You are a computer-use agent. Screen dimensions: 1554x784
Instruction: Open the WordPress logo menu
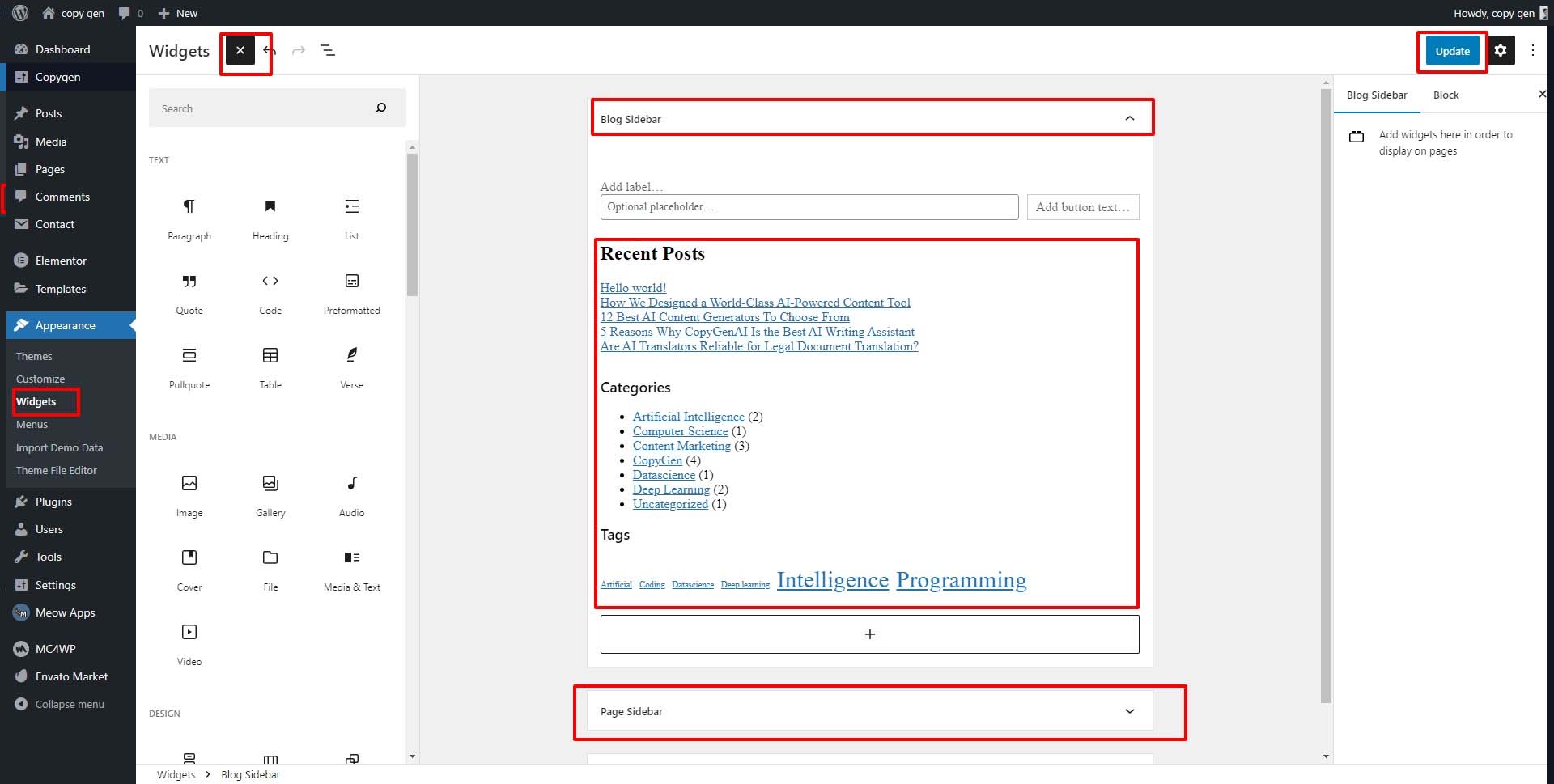pyautogui.click(x=20, y=13)
